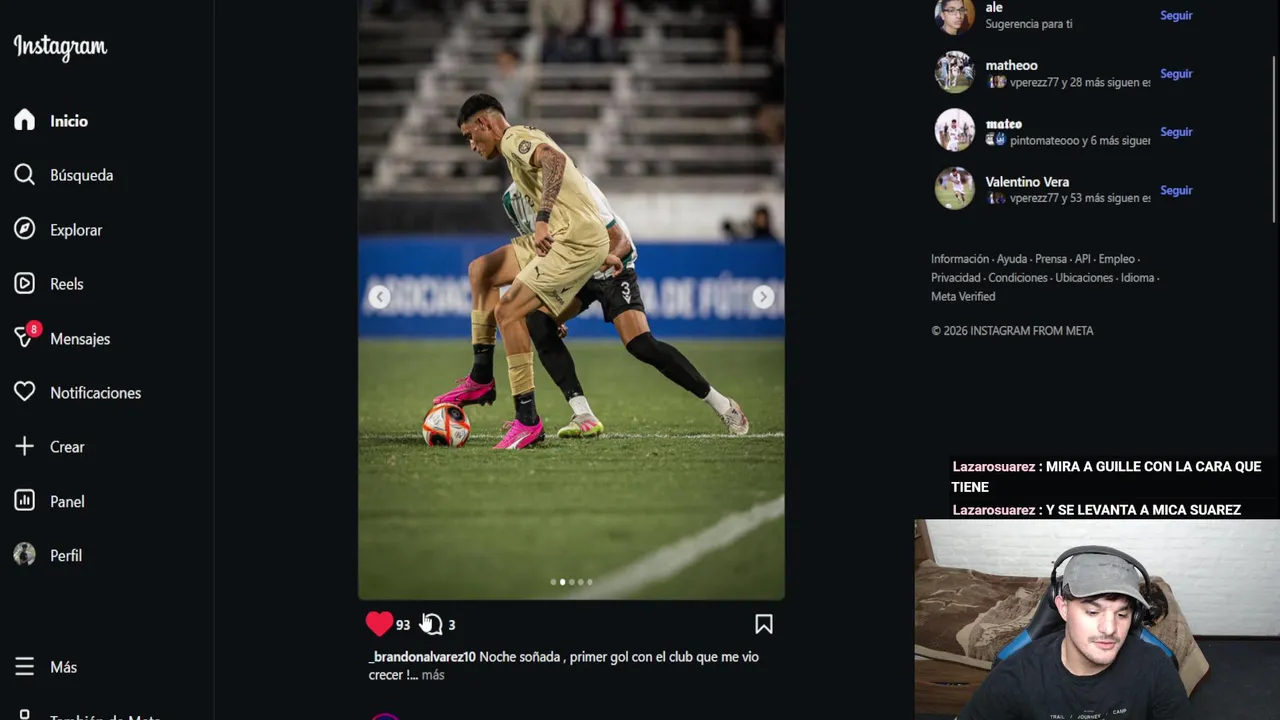
Task: Expand caption with the 'más' link
Action: [433, 675]
